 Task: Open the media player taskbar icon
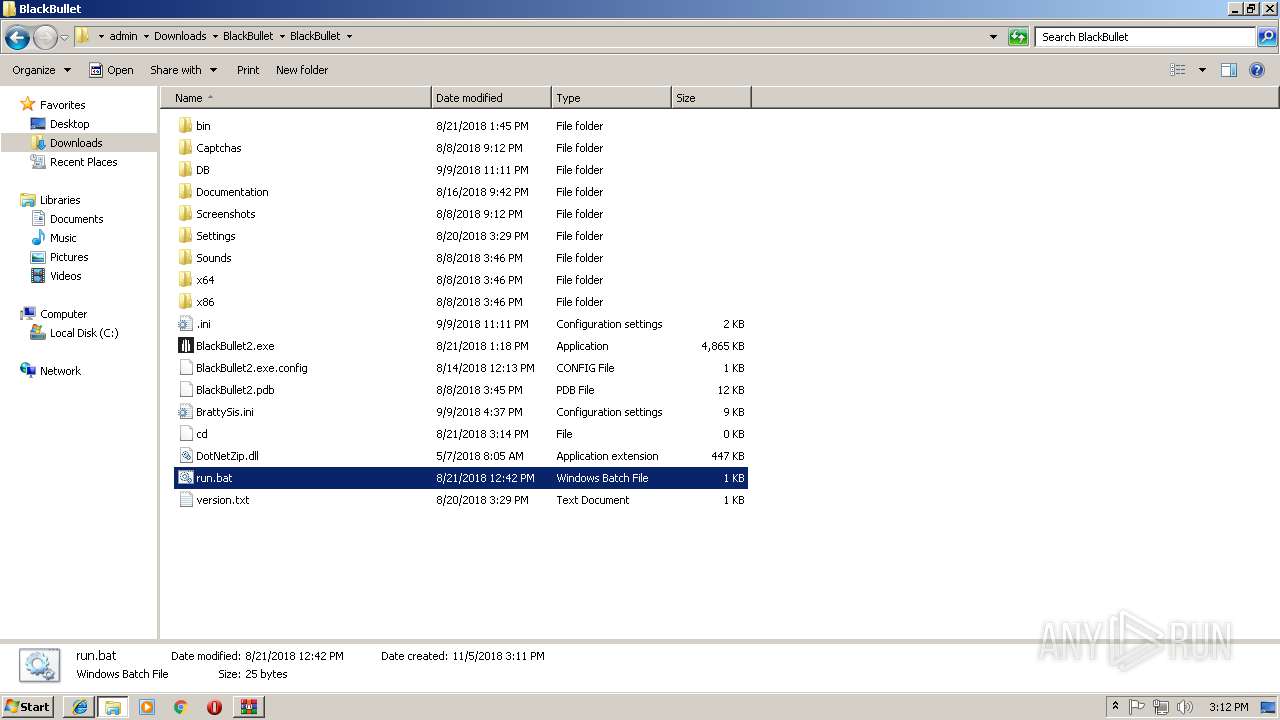[x=147, y=707]
